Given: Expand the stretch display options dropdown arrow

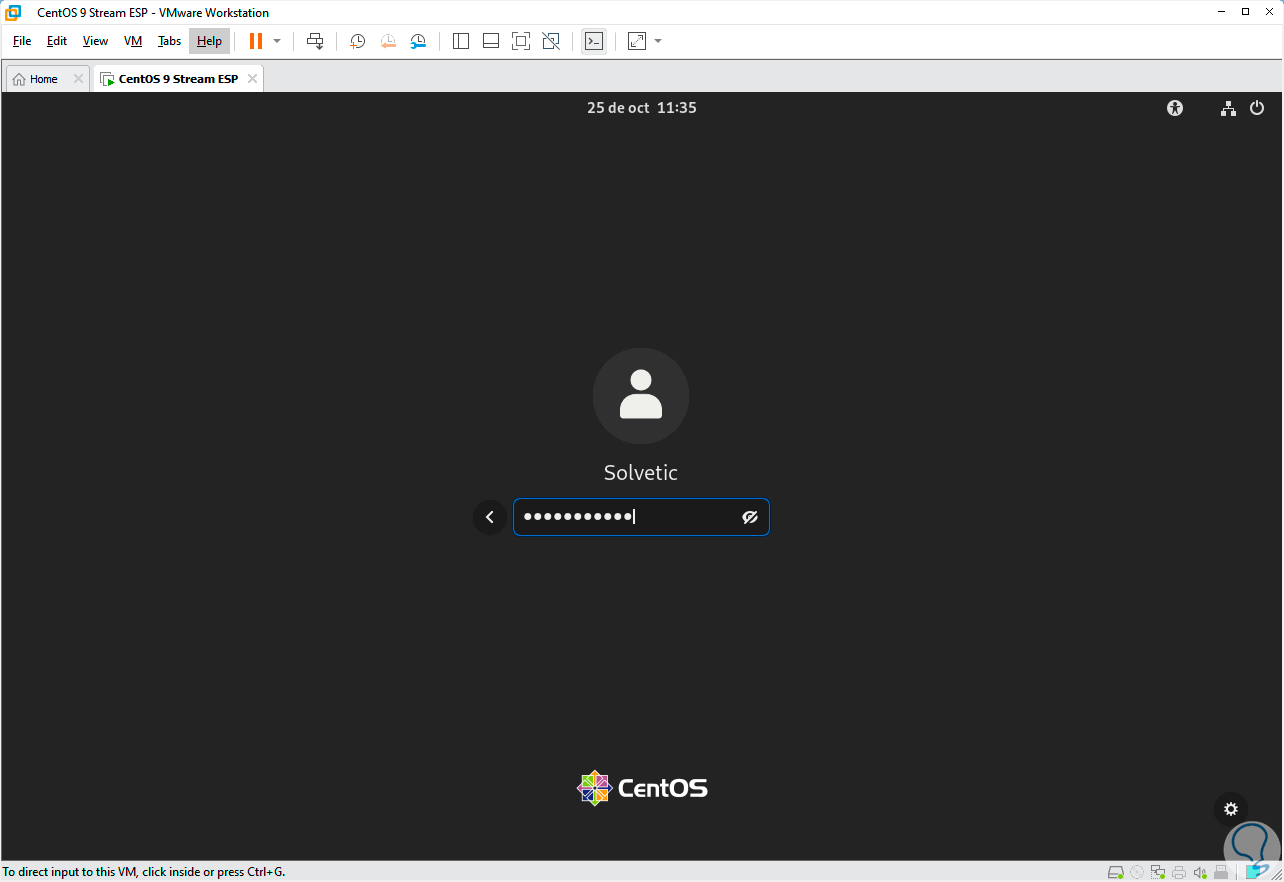Looking at the screenshot, I should pos(658,41).
